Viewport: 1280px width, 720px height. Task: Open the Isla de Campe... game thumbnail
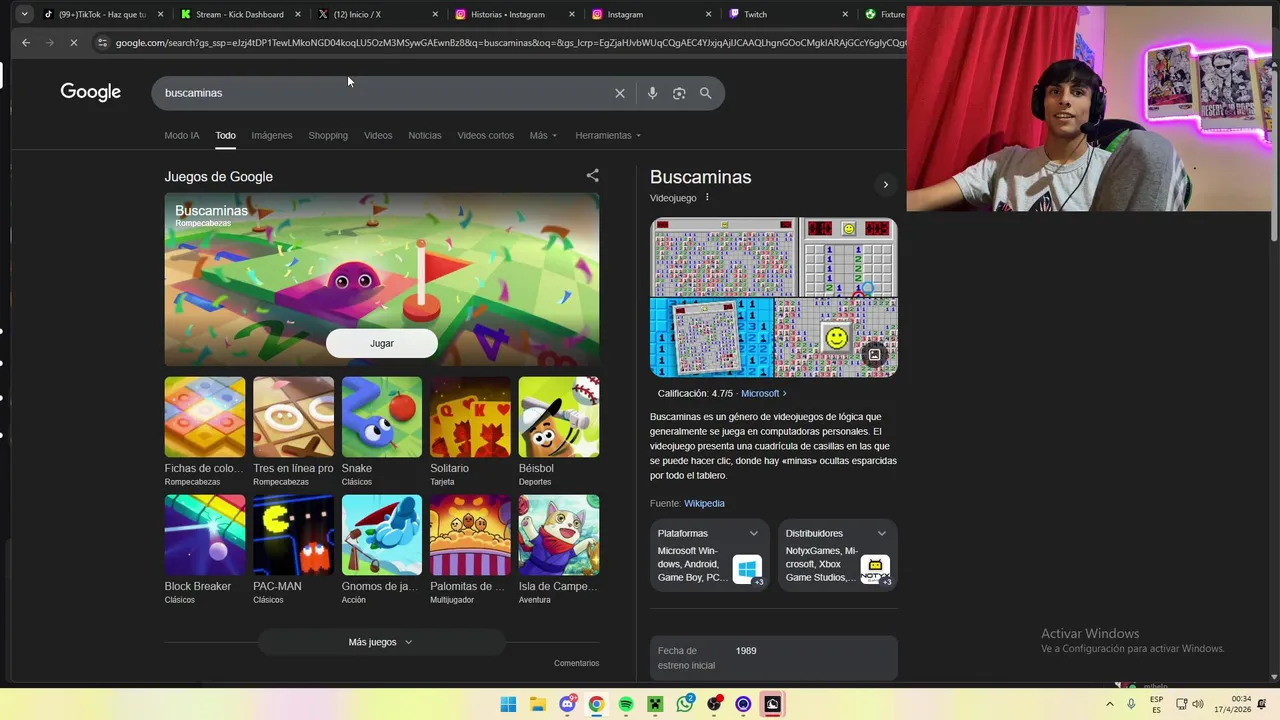point(559,535)
